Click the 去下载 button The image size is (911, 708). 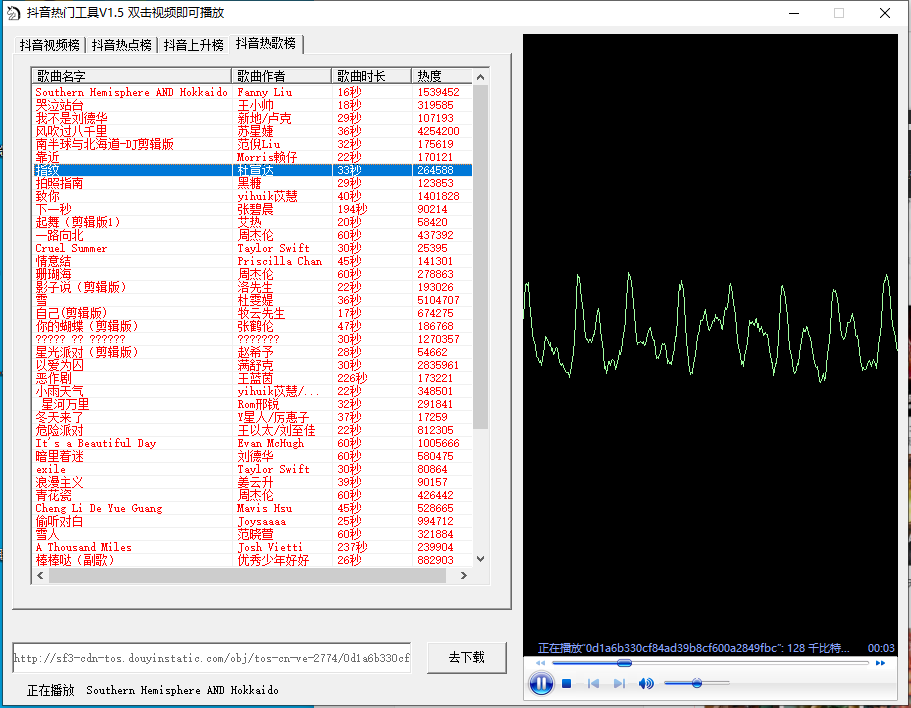[x=467, y=657]
